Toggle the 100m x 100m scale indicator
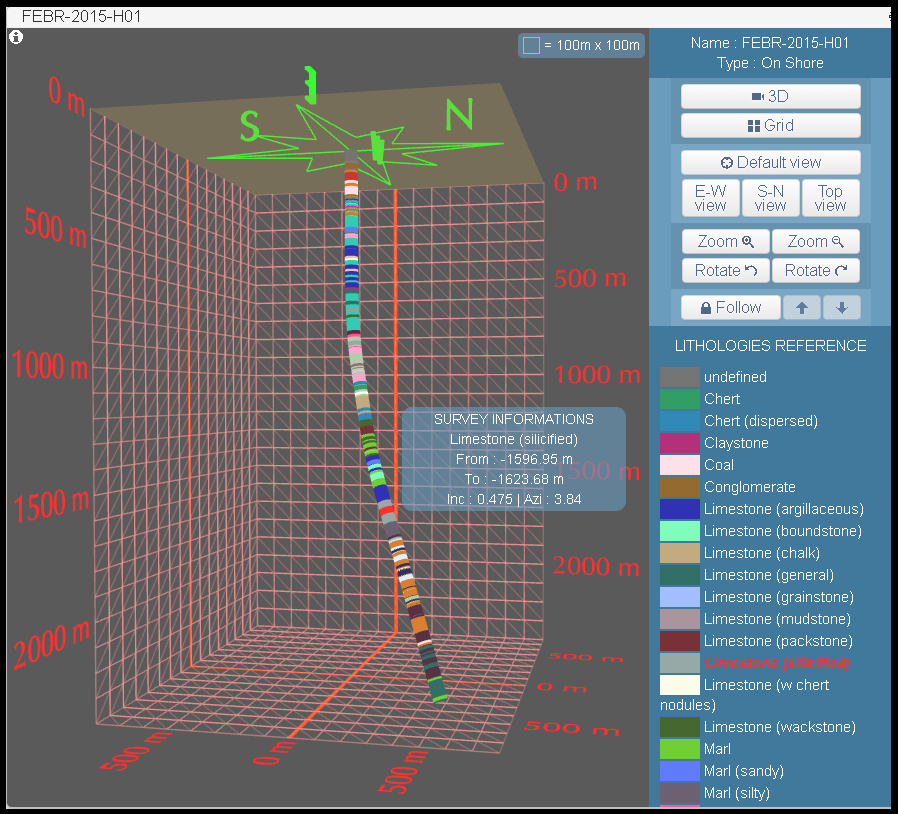Screen dimensions: 898x814 tap(581, 45)
